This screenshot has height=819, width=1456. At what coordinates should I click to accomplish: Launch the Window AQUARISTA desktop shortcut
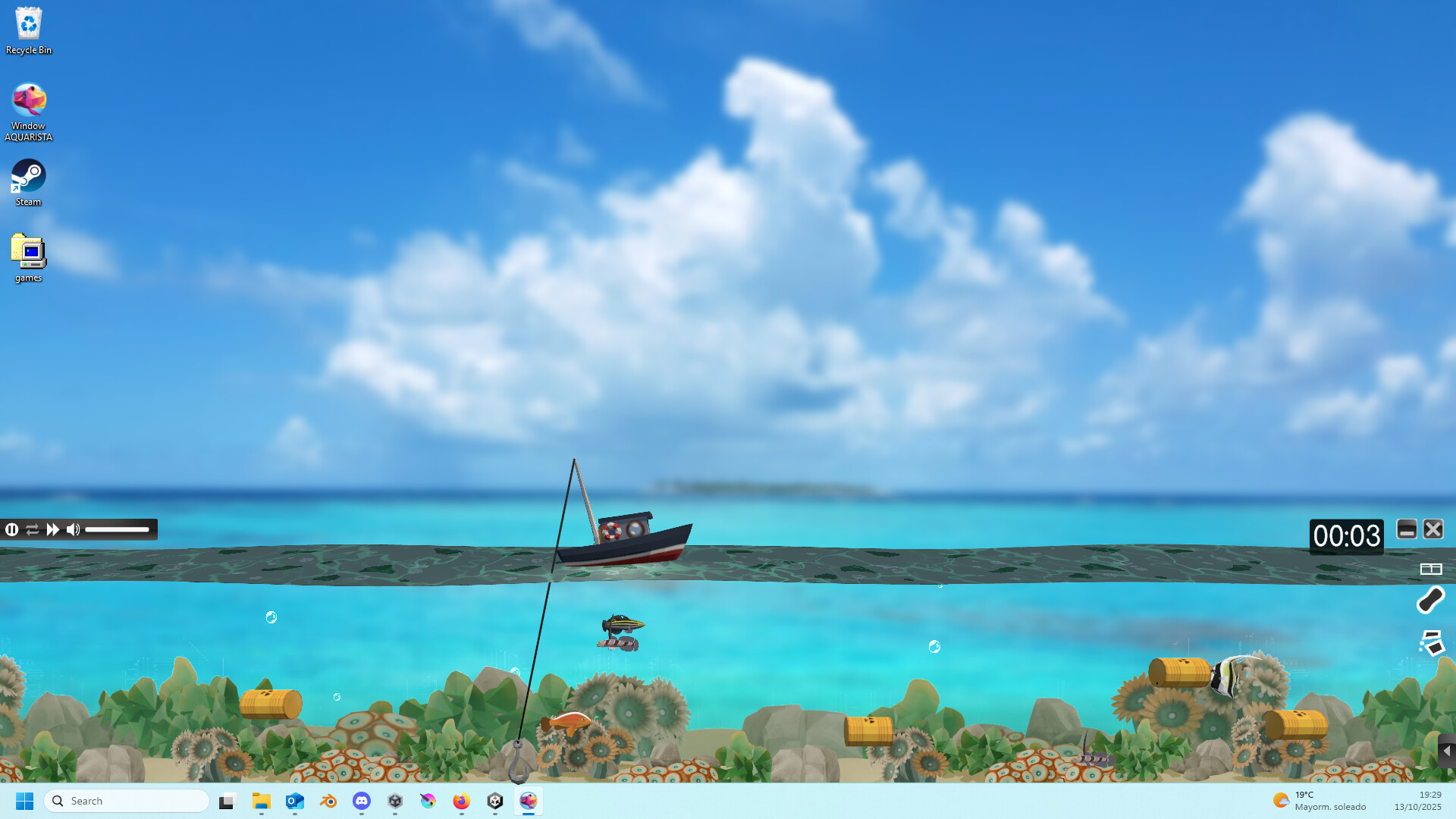click(x=28, y=101)
